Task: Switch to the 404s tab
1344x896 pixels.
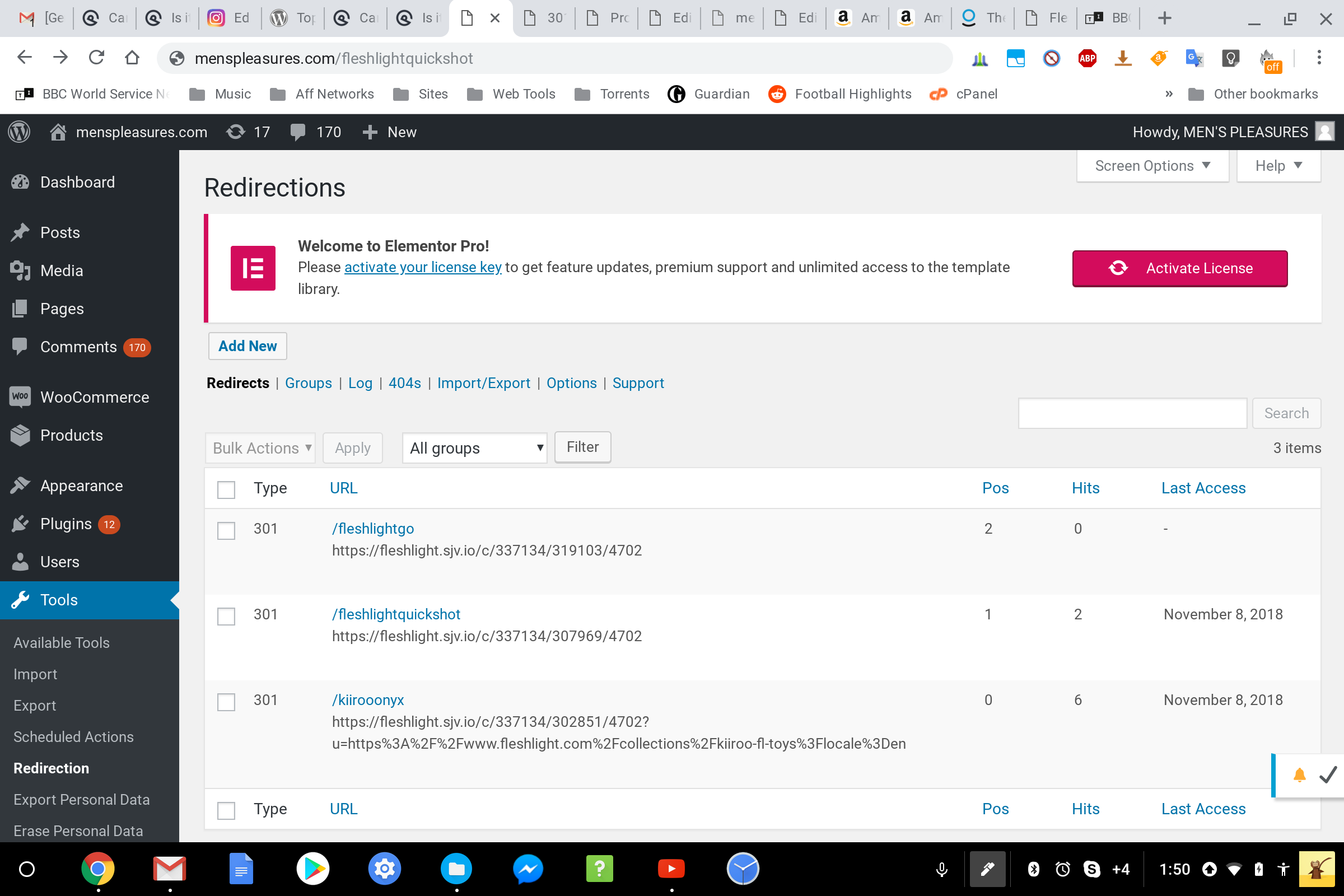Action: point(404,383)
